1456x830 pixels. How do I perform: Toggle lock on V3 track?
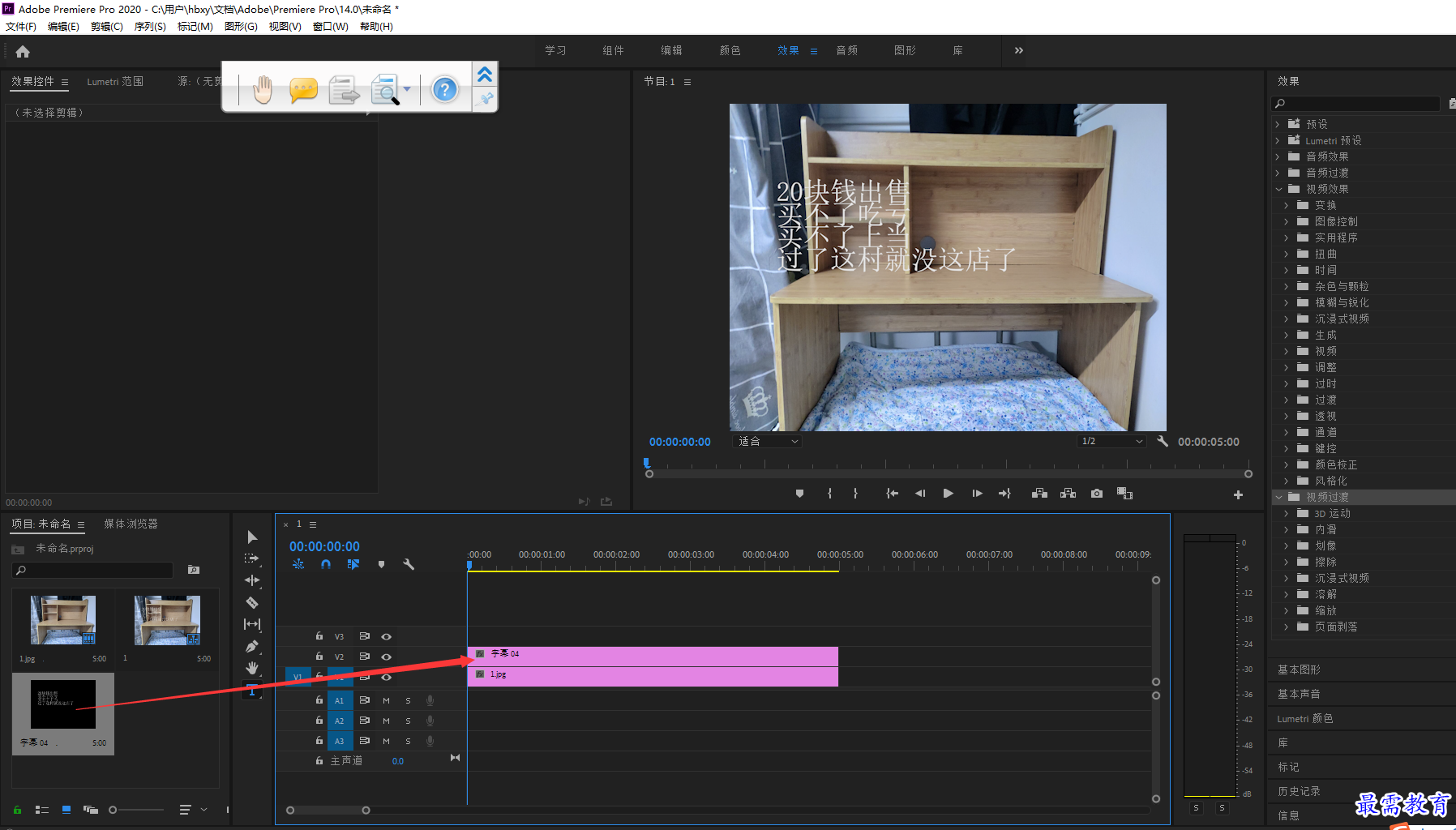pos(319,636)
